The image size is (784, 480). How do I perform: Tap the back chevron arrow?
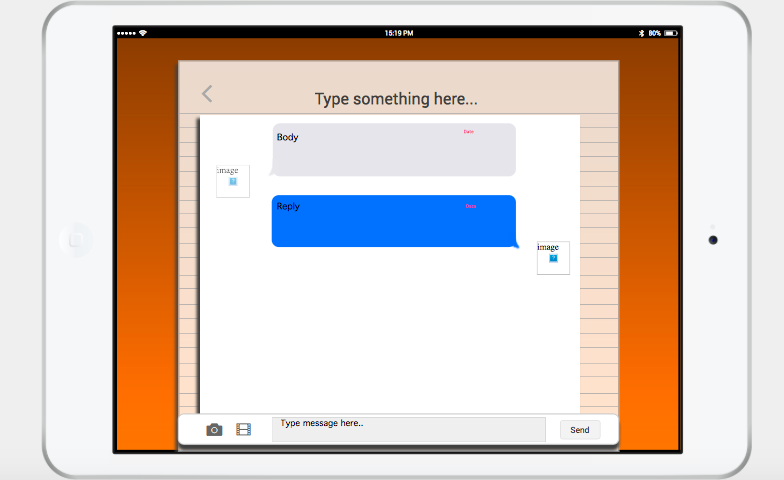click(x=207, y=94)
